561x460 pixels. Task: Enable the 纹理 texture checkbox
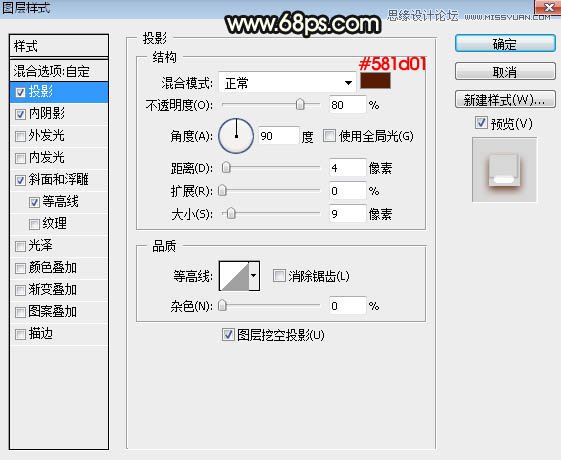34,224
